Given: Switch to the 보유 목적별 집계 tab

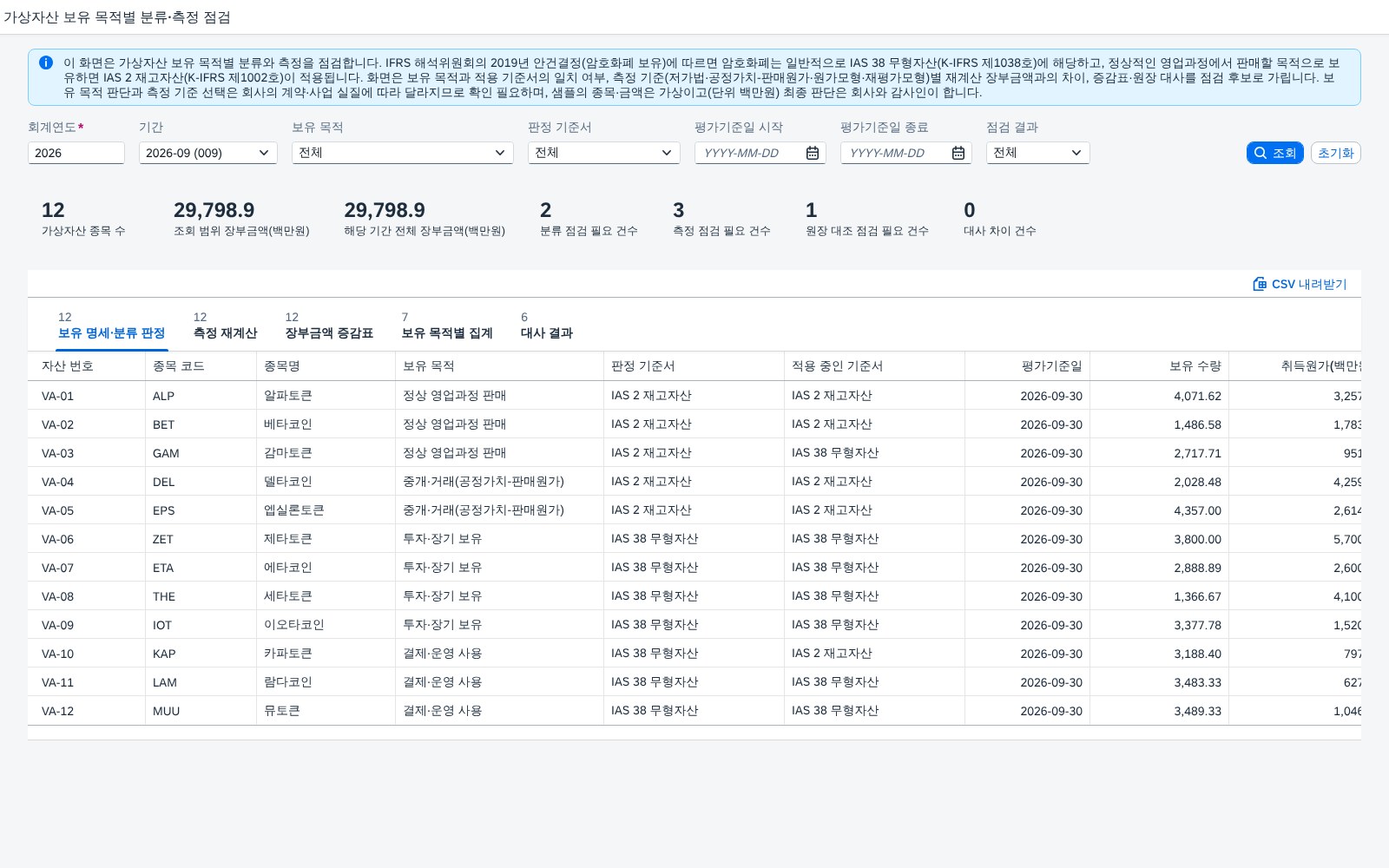Looking at the screenshot, I should pyautogui.click(x=447, y=325).
